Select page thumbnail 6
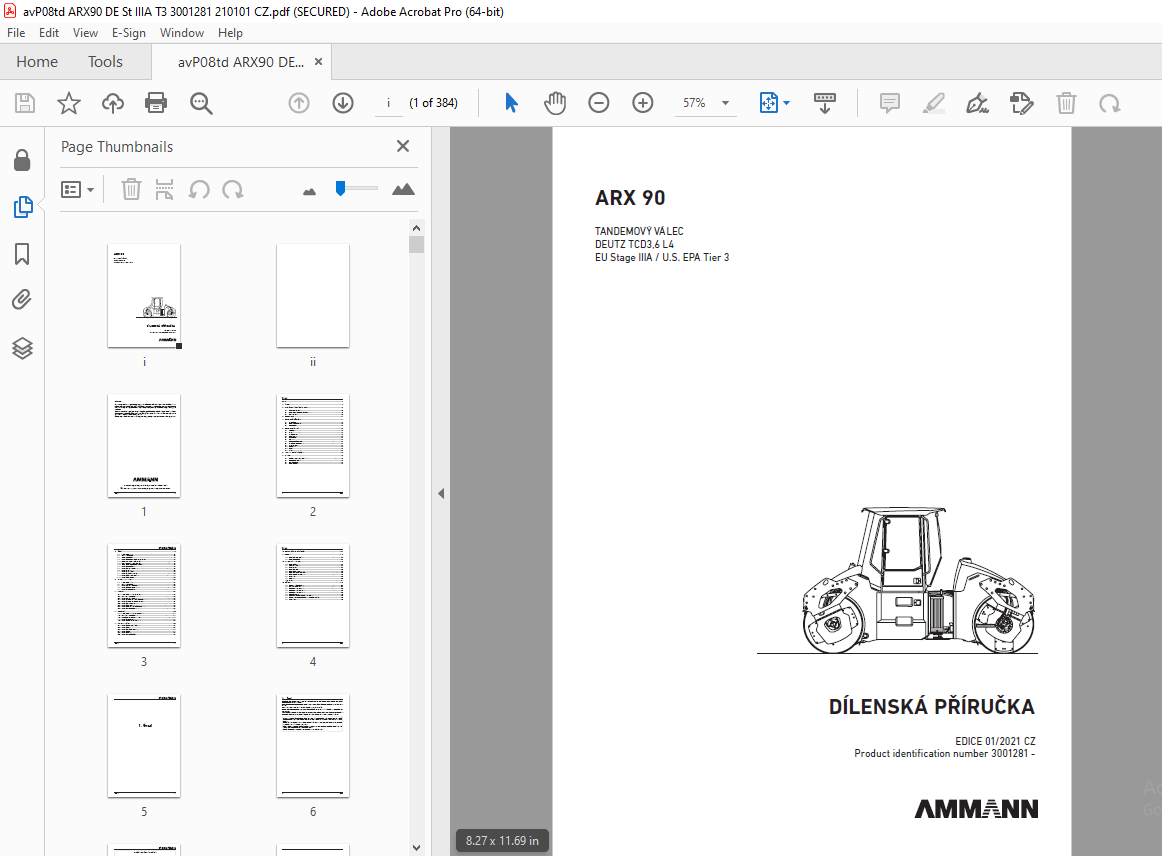The width and height of the screenshot is (1162, 856). (313, 746)
